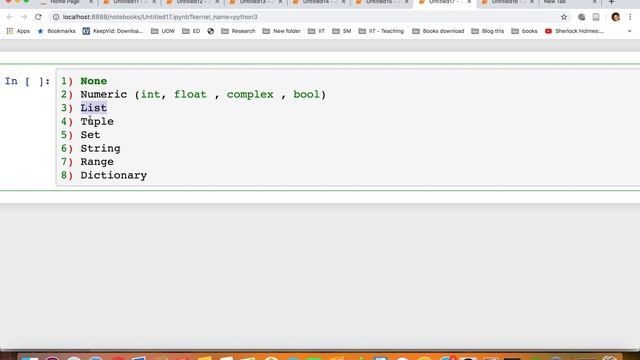Reload the notebook page
The height and width of the screenshot is (360, 640).
click(38, 17)
